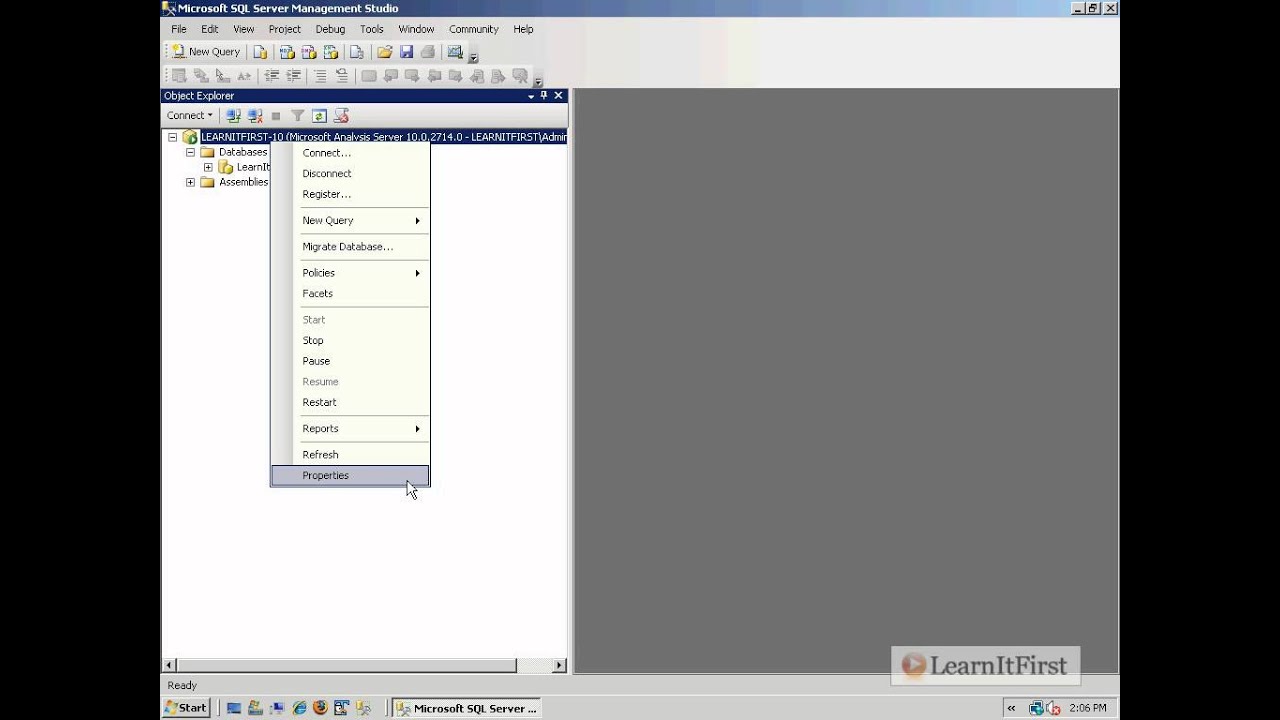This screenshot has height=720, width=1280.
Task: Expand the Assemblies folder node
Action: coord(190,182)
